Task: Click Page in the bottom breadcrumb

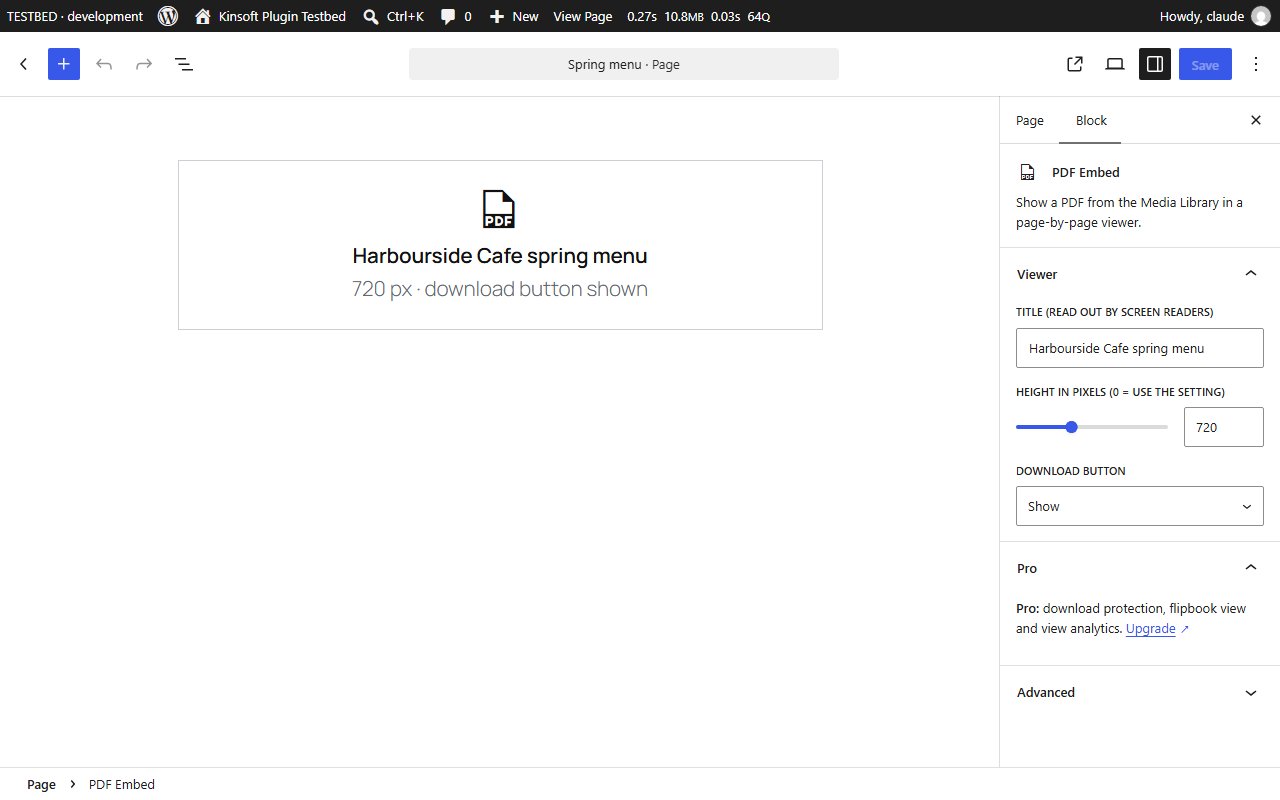Action: (41, 784)
